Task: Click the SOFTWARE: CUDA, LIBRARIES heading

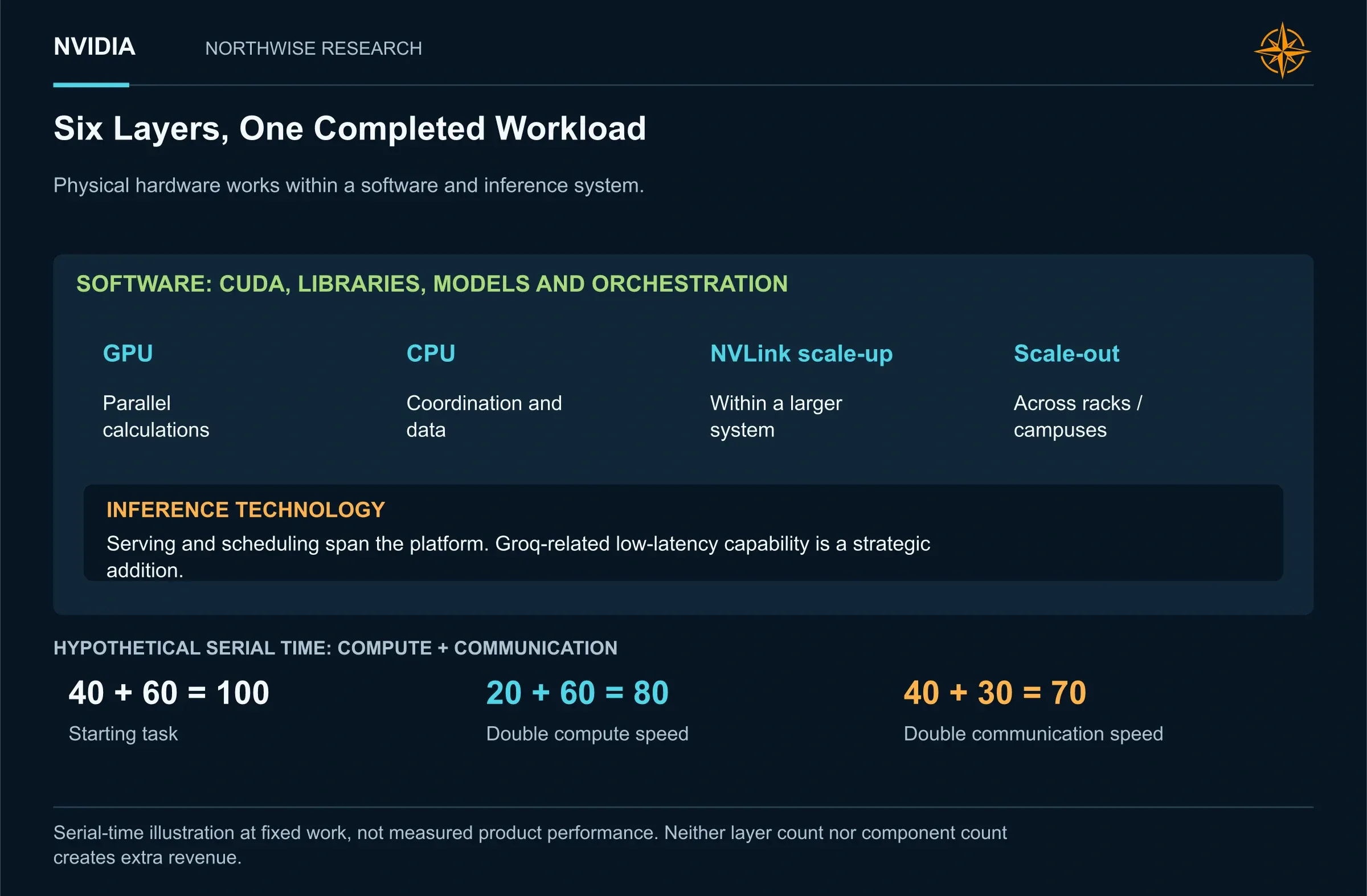Action: coord(432,284)
